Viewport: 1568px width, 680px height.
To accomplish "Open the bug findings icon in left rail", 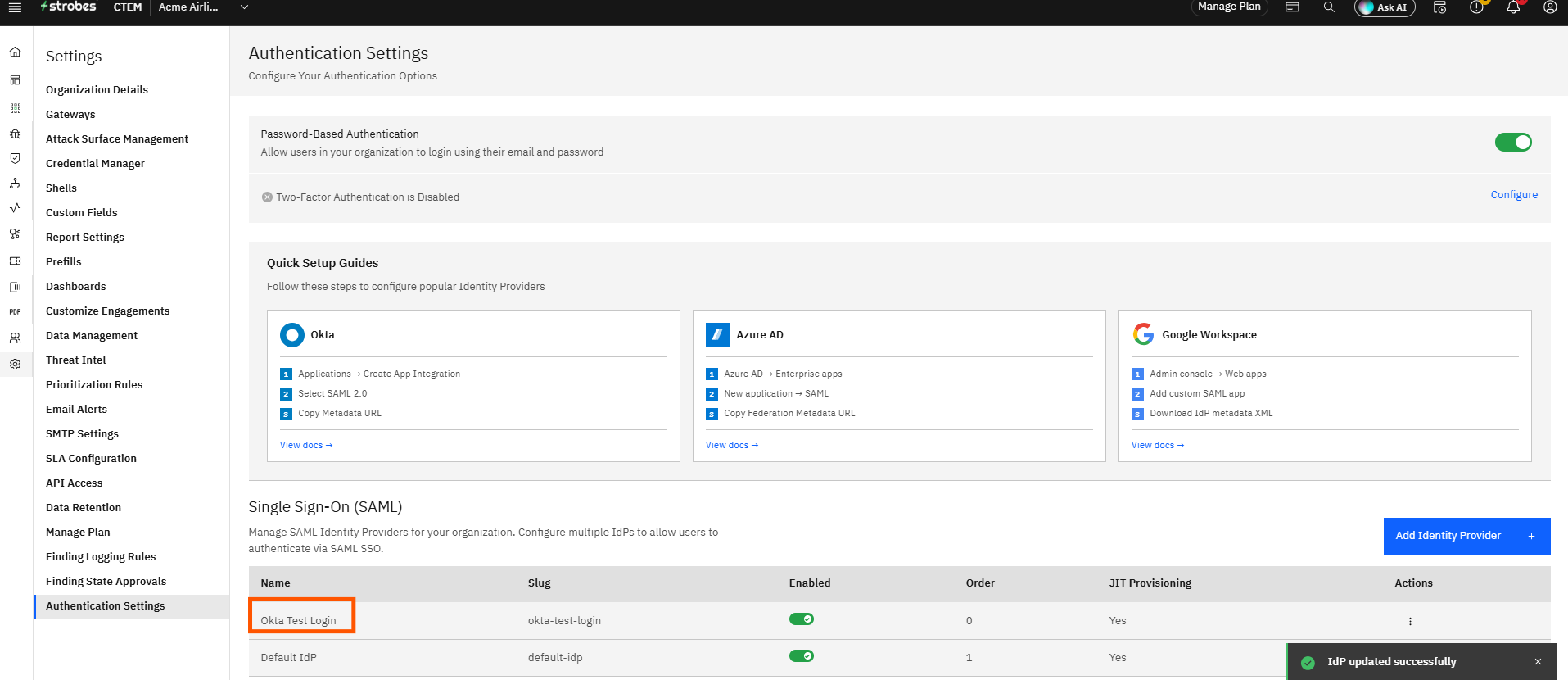I will point(15,134).
